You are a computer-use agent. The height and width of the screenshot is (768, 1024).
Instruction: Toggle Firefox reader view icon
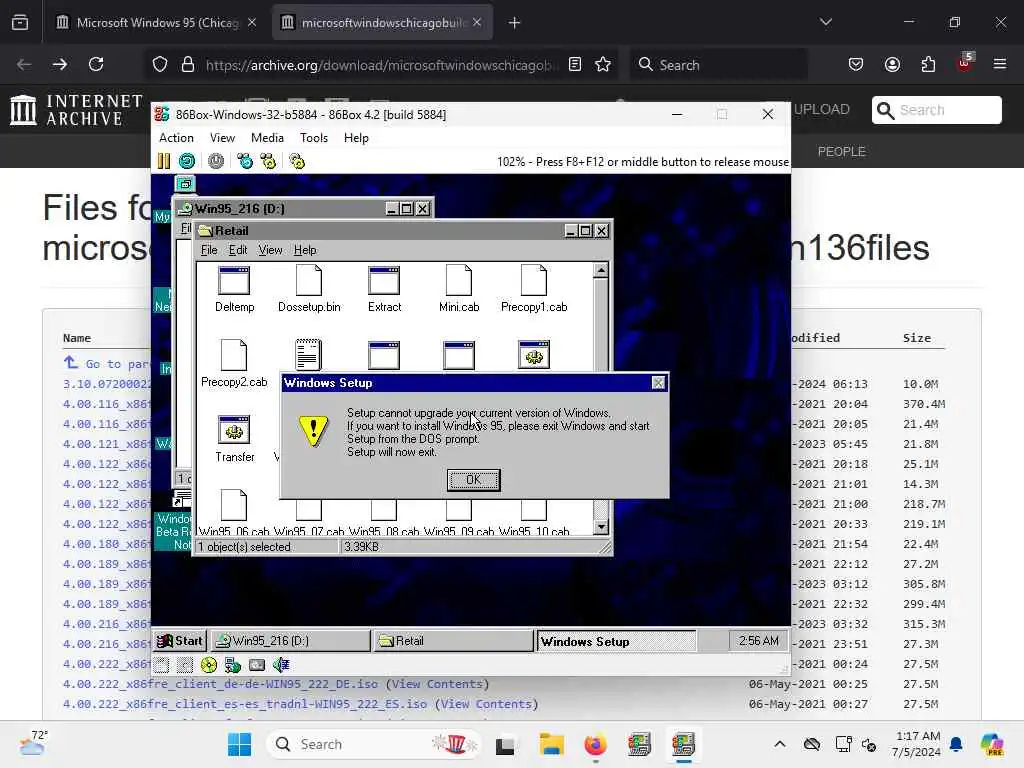(575, 65)
